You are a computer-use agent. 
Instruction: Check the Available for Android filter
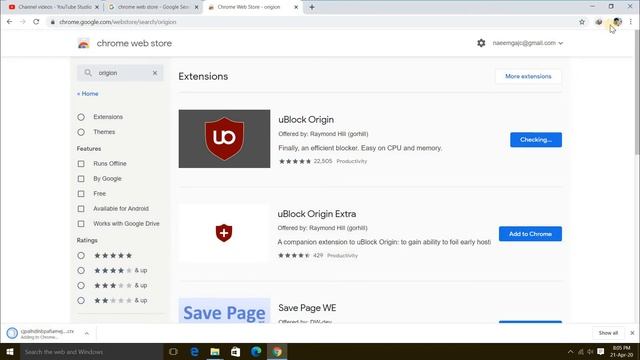(81, 209)
